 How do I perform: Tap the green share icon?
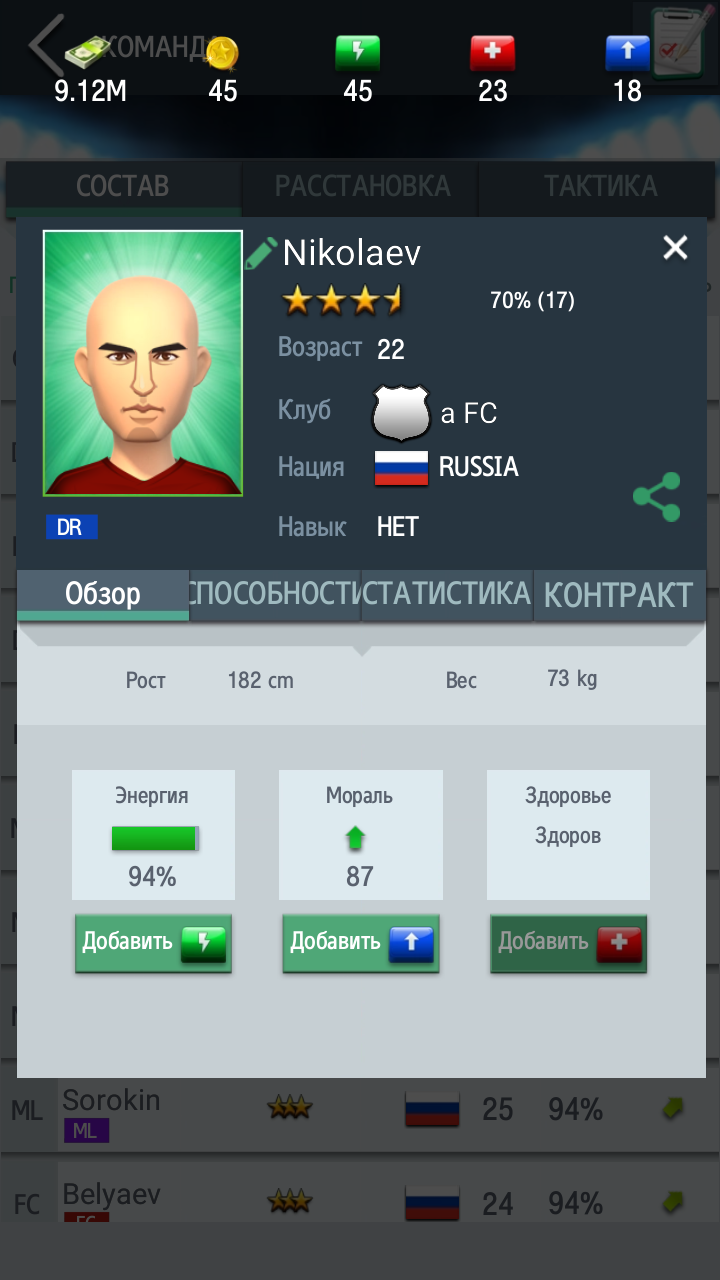[x=657, y=497]
